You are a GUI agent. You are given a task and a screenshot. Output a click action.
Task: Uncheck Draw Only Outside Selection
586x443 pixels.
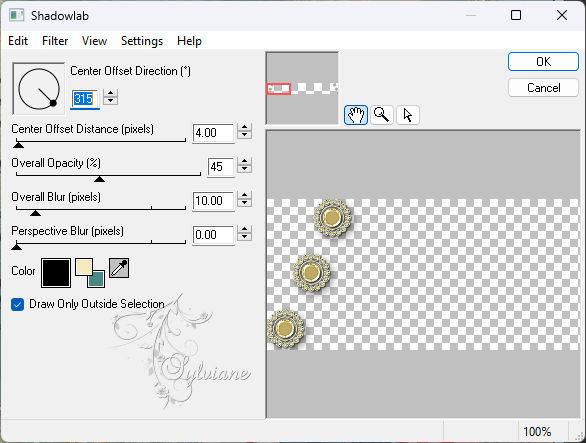point(18,304)
